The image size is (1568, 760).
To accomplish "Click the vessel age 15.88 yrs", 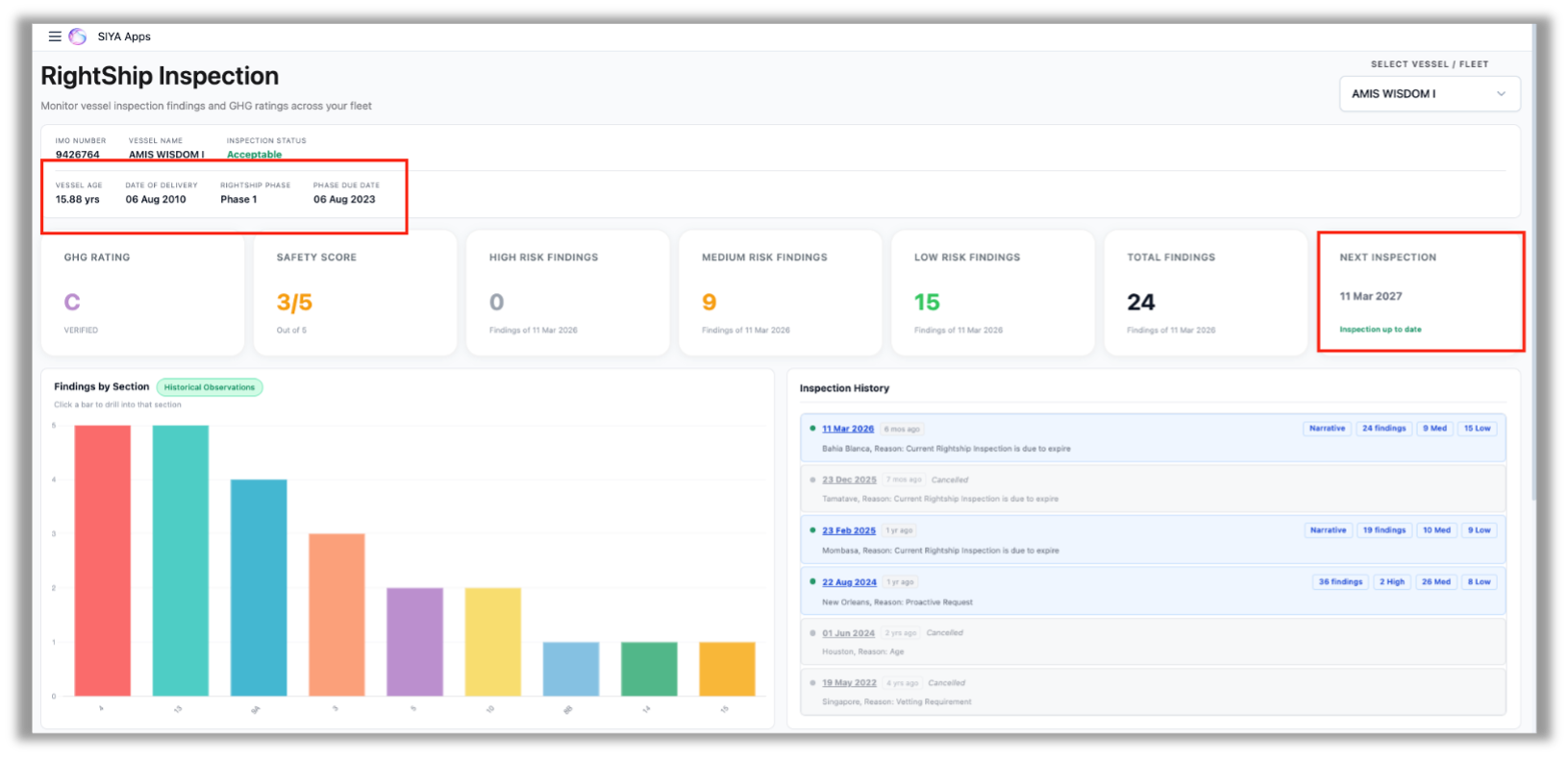I will click(77, 200).
